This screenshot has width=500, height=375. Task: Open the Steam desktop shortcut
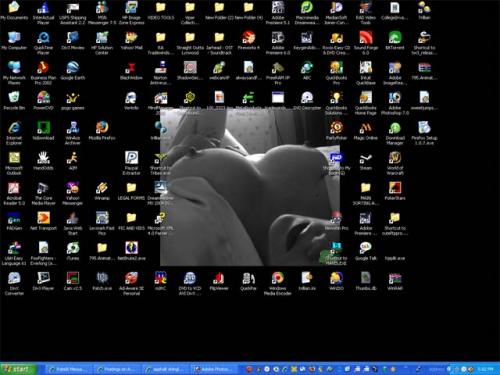pyautogui.click(x=366, y=161)
